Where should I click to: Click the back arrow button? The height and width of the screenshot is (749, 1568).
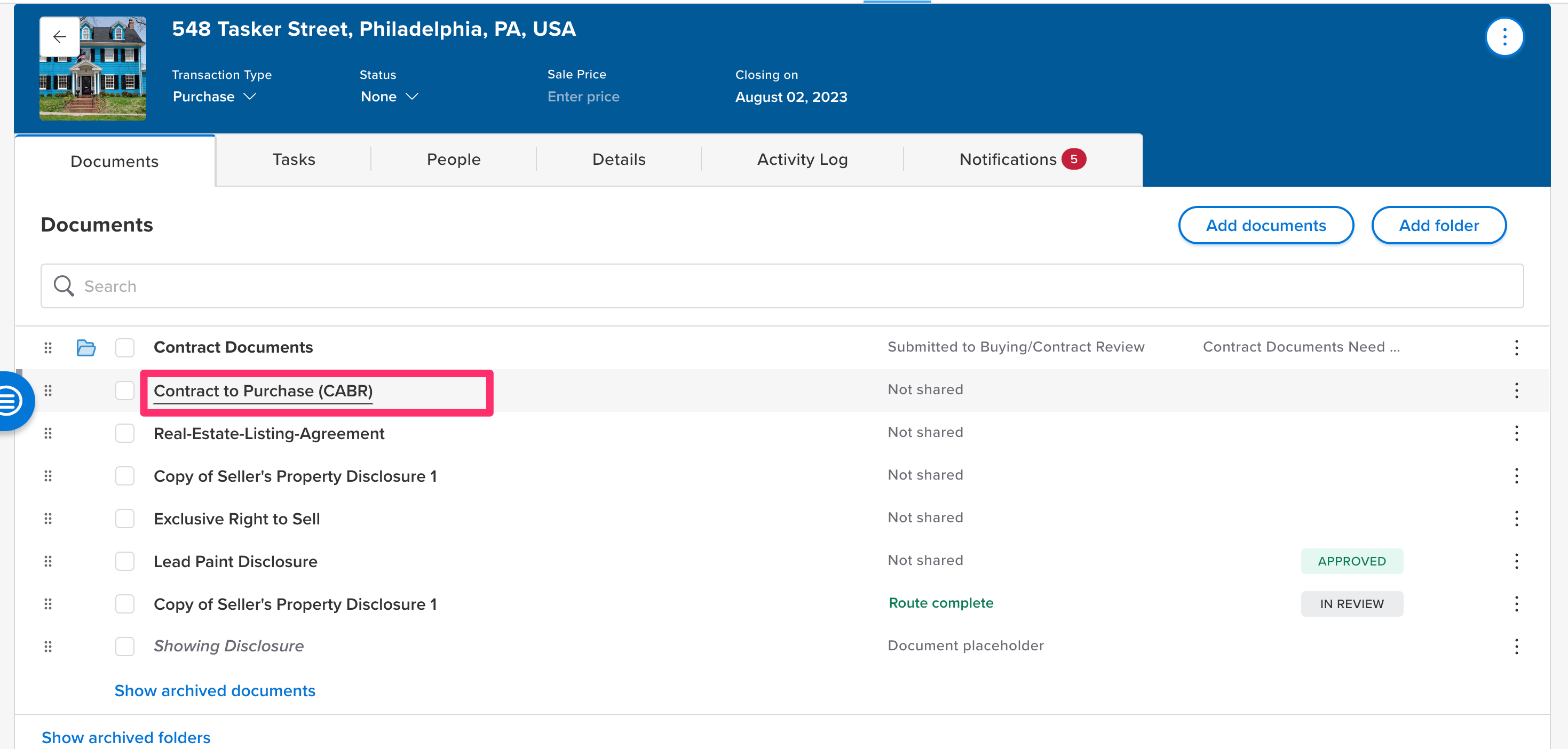coord(60,37)
